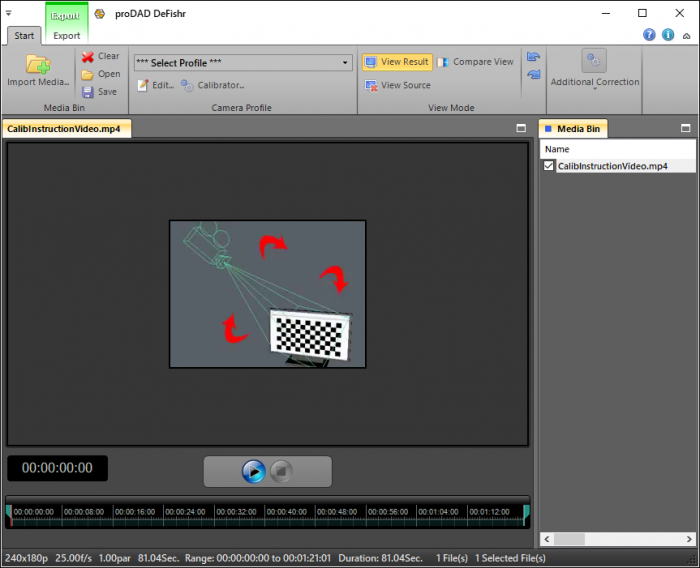Switch to Compare View mode
The width and height of the screenshot is (700, 568).
pos(475,62)
